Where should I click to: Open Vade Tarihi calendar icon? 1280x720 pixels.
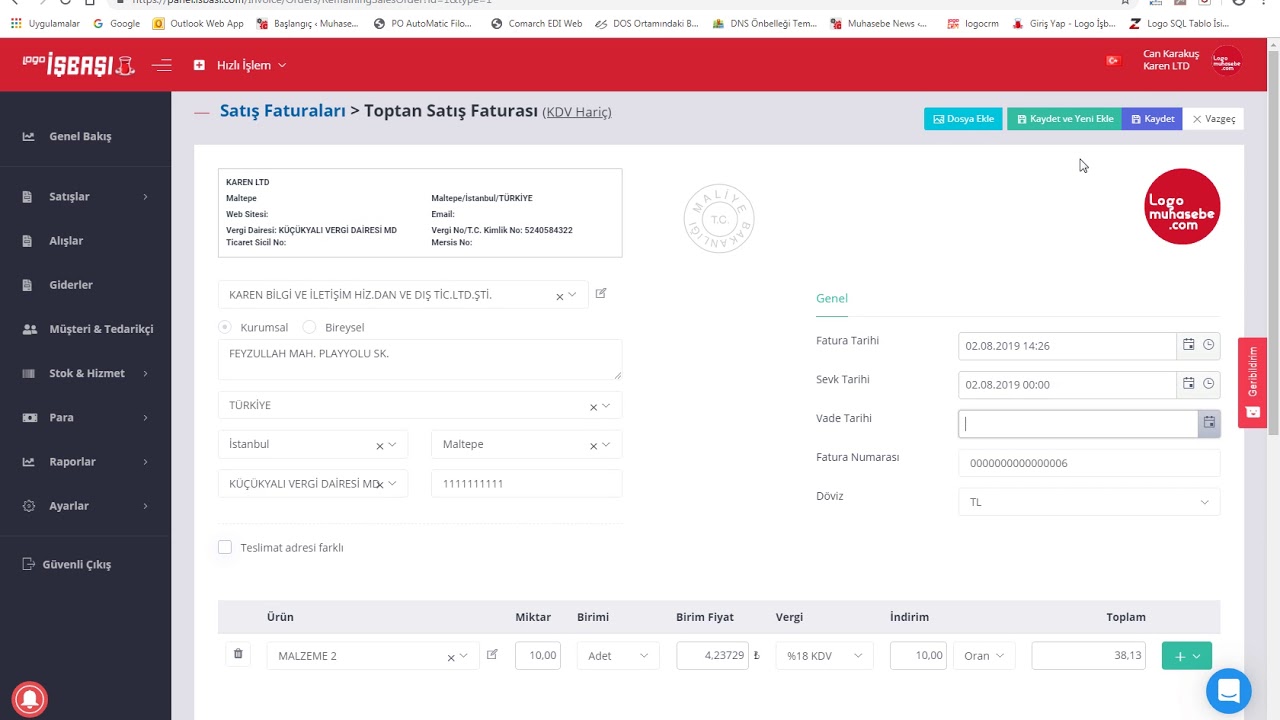pos(1209,424)
